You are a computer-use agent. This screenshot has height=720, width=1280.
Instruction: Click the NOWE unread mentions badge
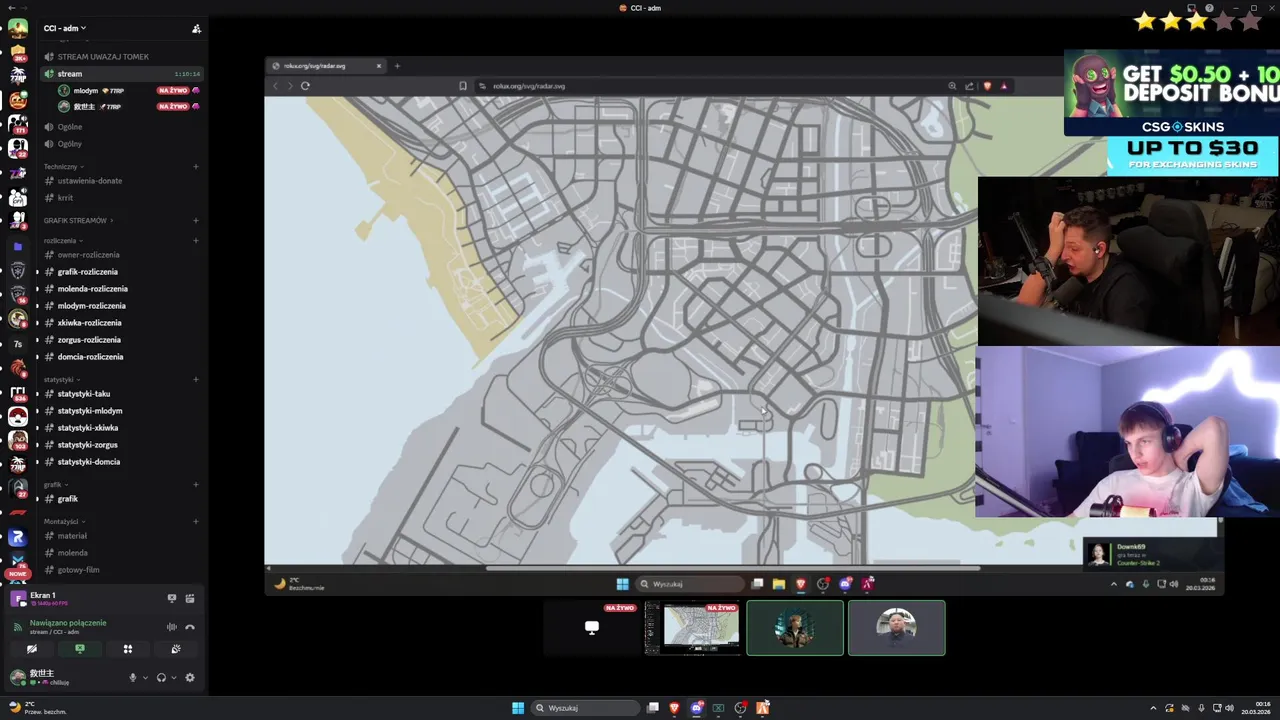tap(18, 574)
